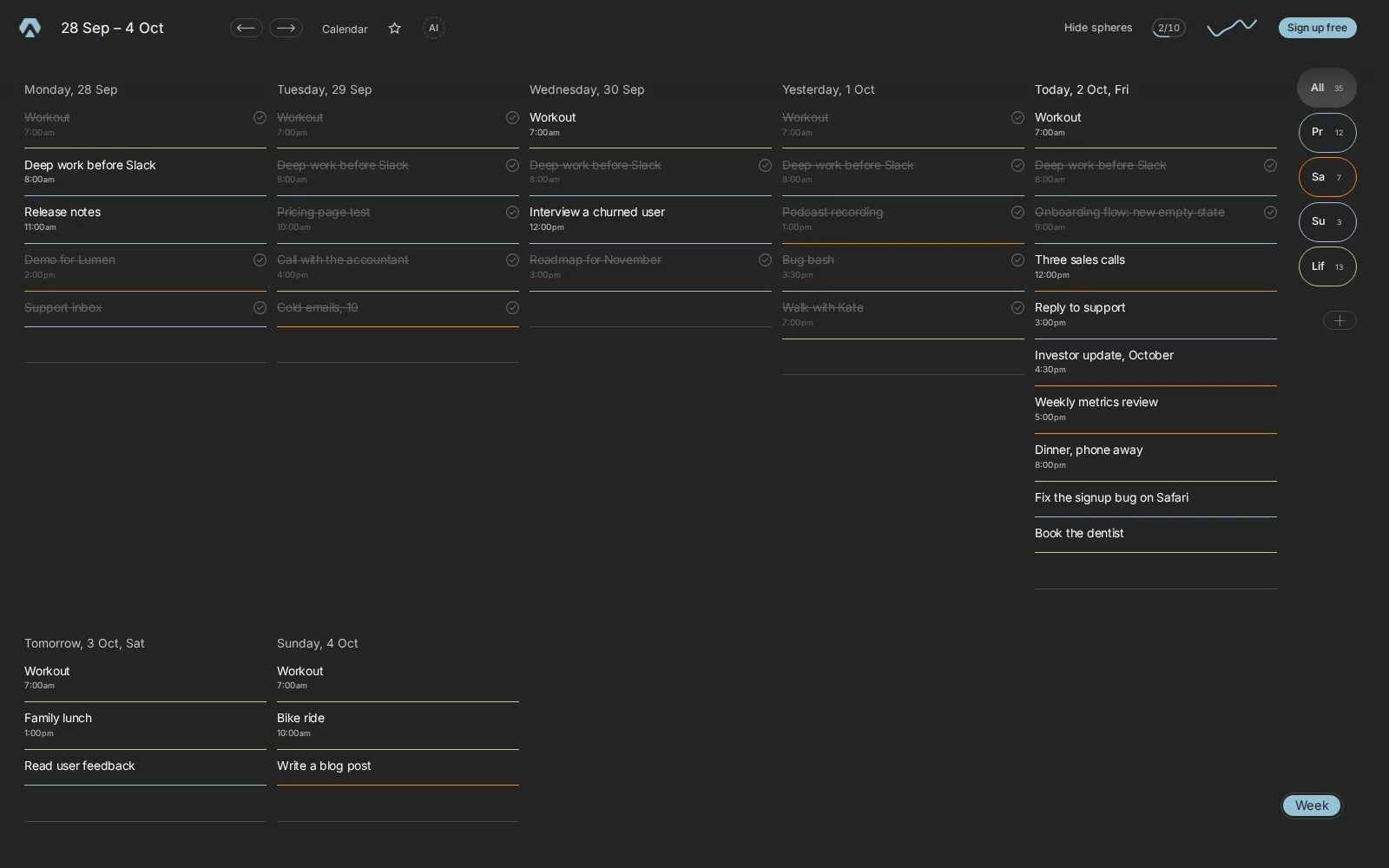Open the AI assistant button
1389x868 pixels.
coord(433,28)
